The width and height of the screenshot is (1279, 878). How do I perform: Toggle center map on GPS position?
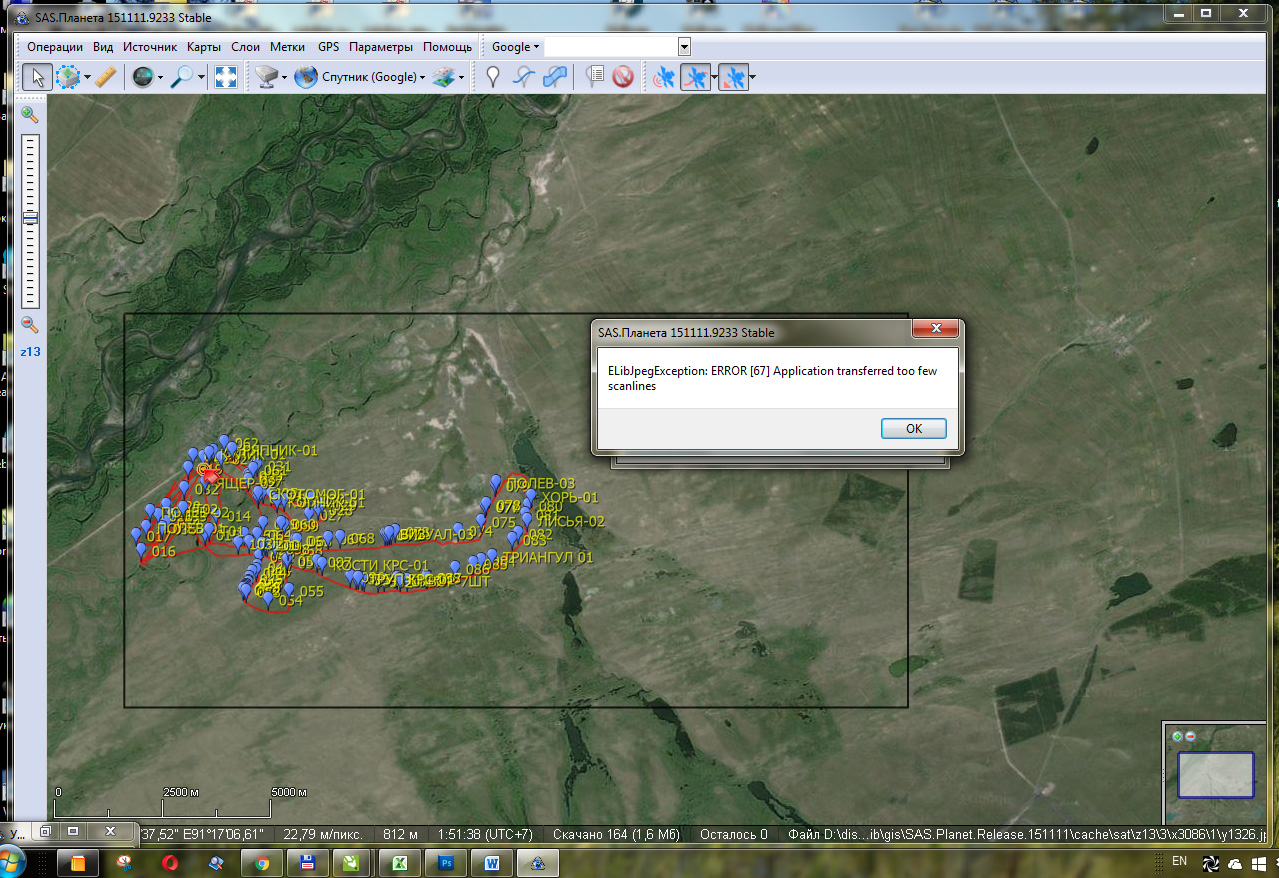pos(733,77)
